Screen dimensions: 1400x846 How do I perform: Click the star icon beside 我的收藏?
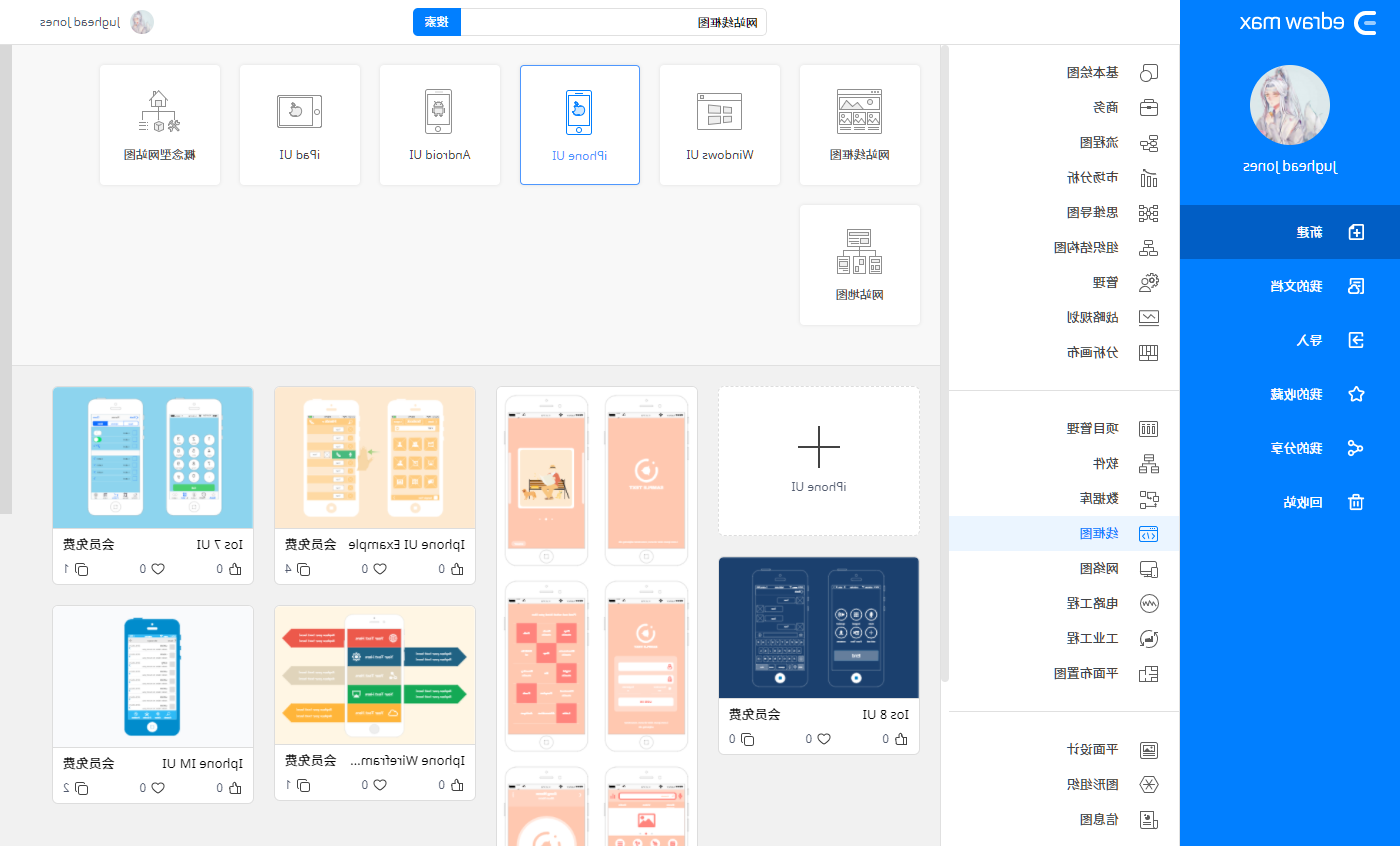pyautogui.click(x=1356, y=394)
